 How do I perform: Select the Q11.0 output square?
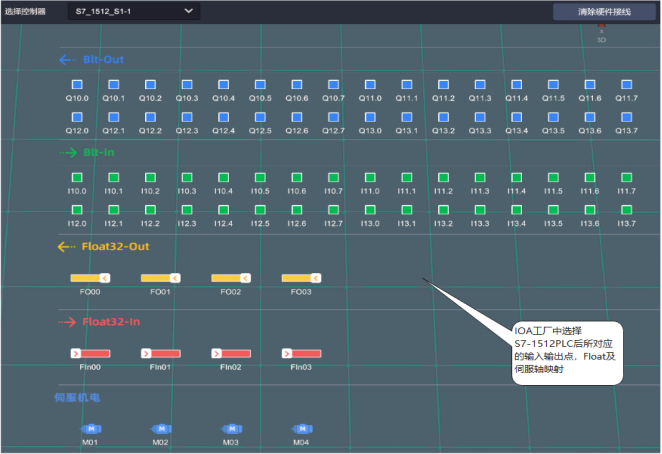point(370,84)
